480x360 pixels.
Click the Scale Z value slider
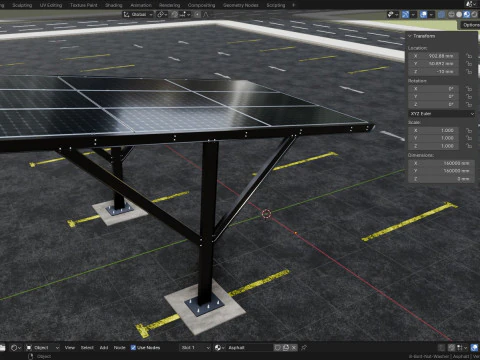coord(434,146)
